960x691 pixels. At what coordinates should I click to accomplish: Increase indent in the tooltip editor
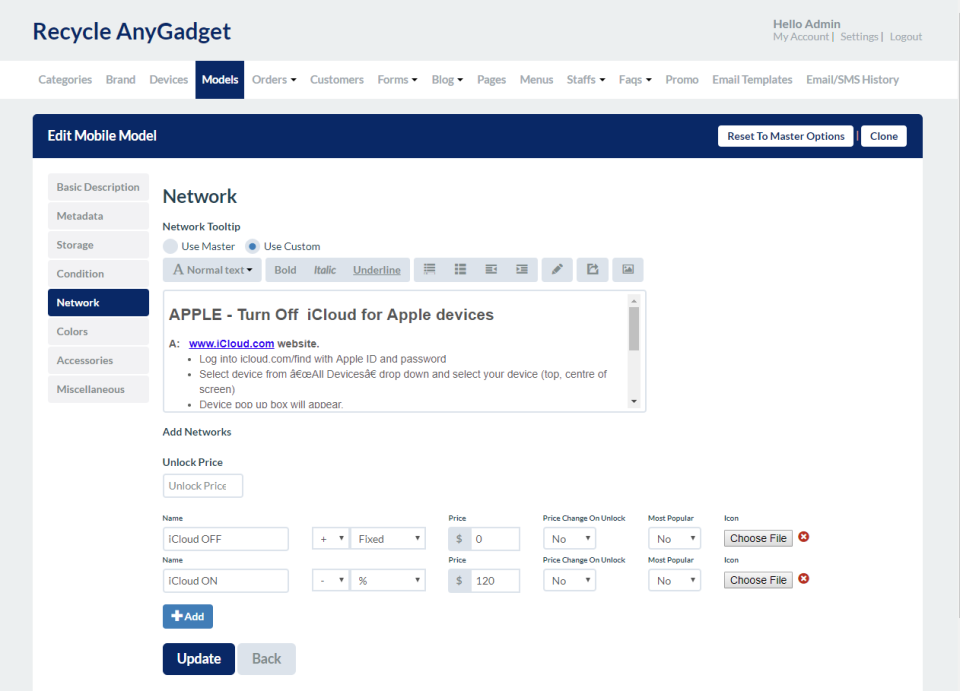click(x=521, y=269)
